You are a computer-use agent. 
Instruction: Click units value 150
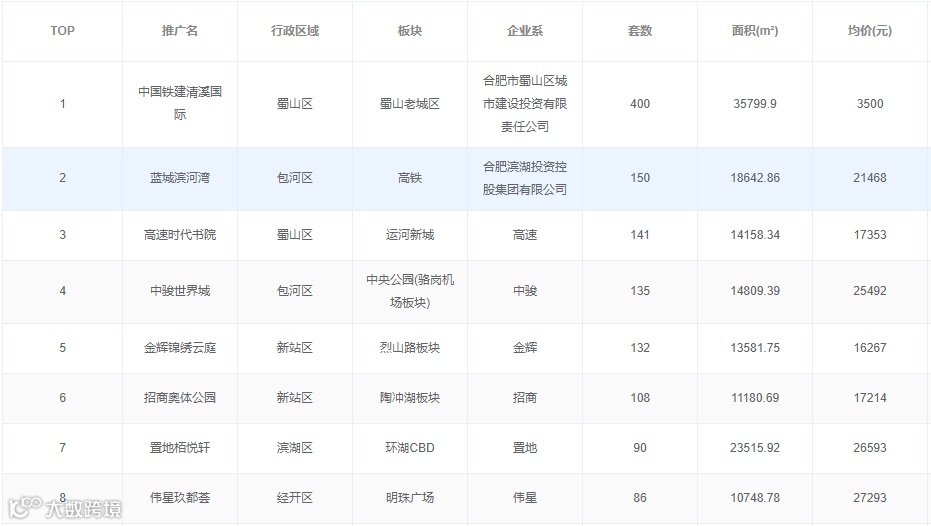click(640, 178)
